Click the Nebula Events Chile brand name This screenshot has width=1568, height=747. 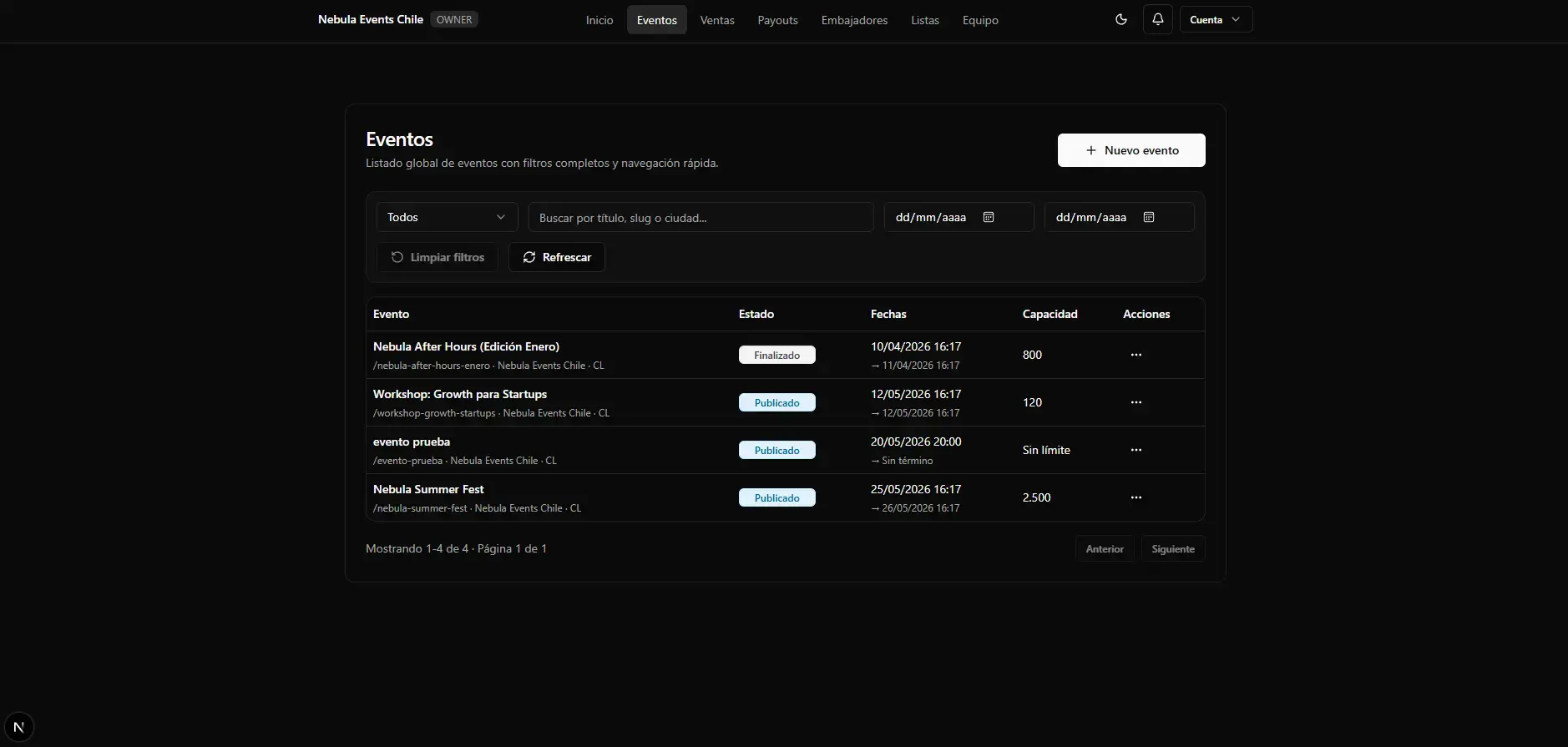click(371, 19)
